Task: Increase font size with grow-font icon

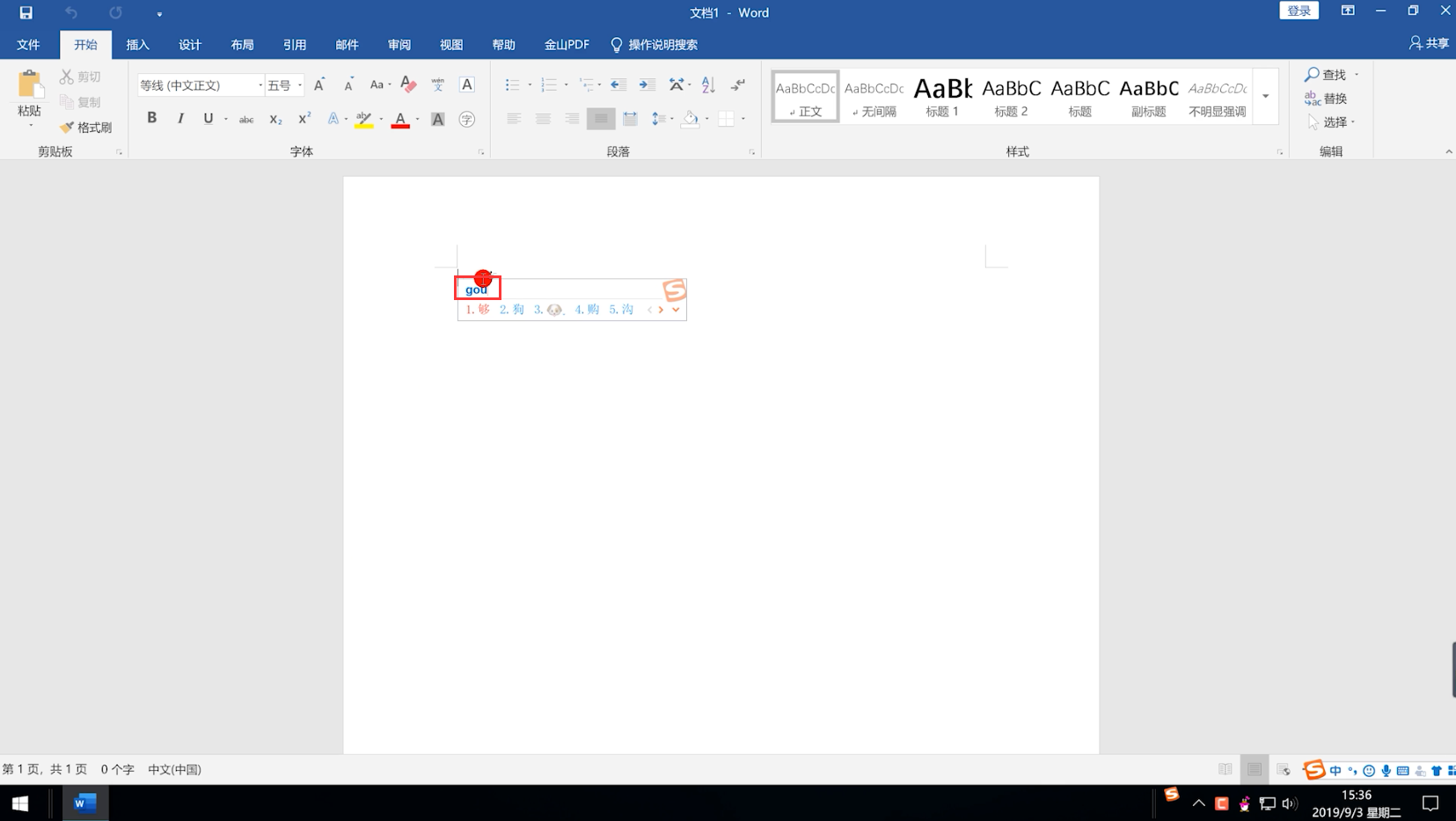Action: point(319,84)
